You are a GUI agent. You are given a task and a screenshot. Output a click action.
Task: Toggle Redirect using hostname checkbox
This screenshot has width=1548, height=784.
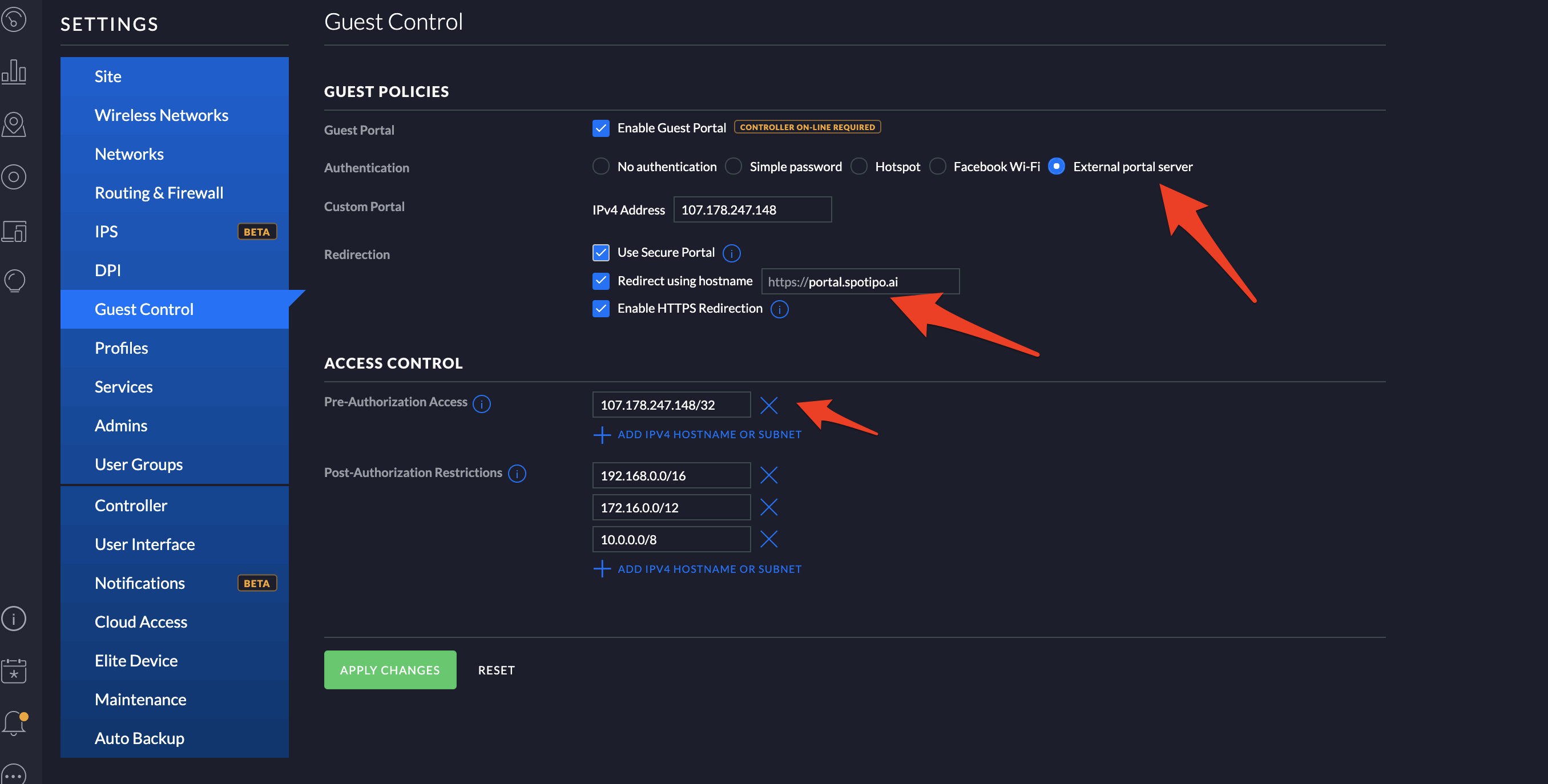tap(601, 281)
